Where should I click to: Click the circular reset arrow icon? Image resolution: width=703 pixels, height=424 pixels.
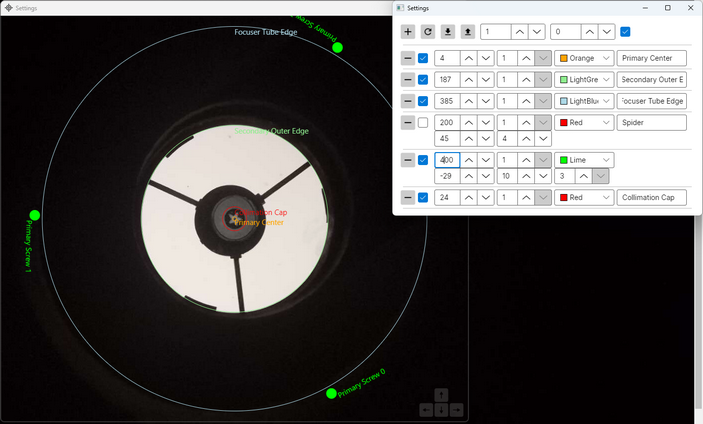tap(427, 32)
